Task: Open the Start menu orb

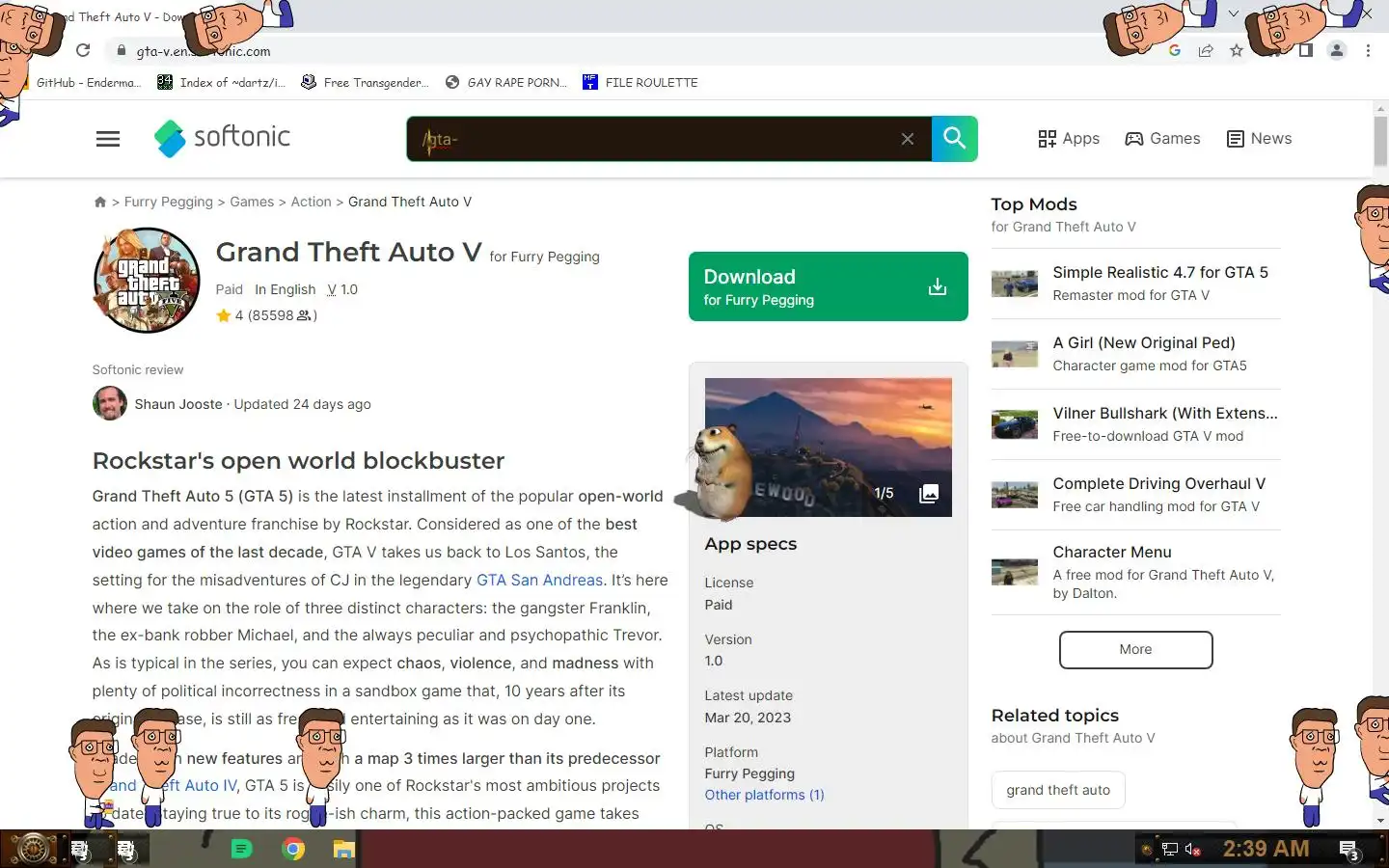Action: click(x=33, y=850)
